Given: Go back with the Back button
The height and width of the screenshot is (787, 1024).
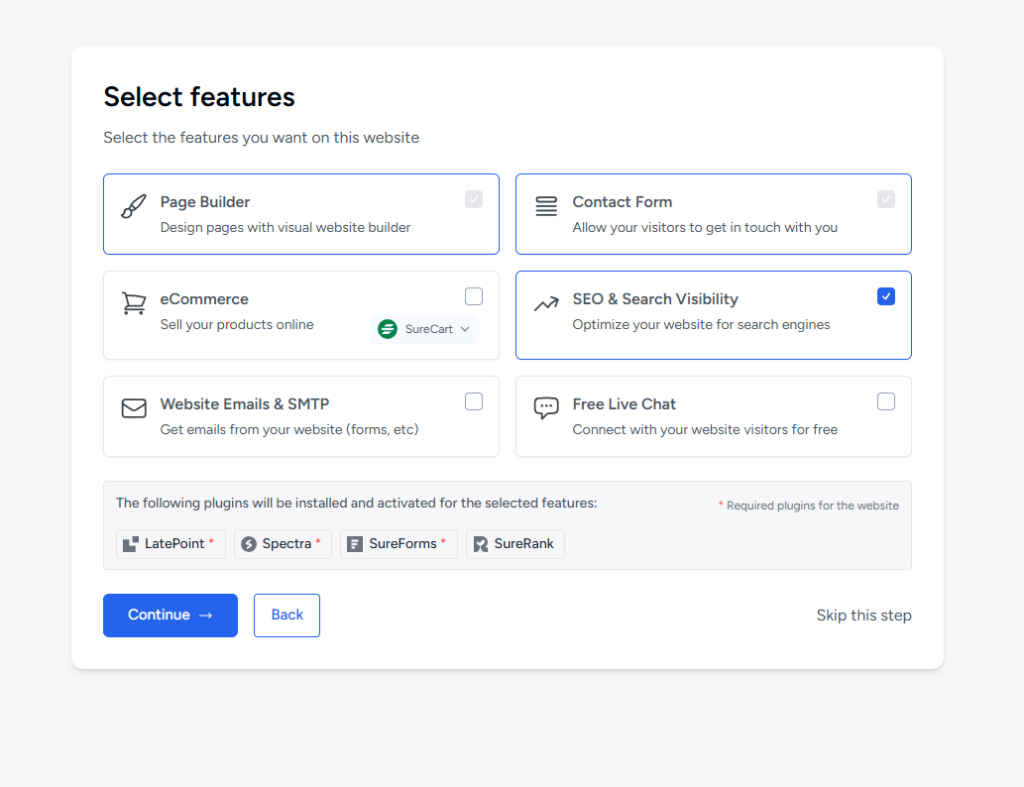Looking at the screenshot, I should pyautogui.click(x=287, y=615).
